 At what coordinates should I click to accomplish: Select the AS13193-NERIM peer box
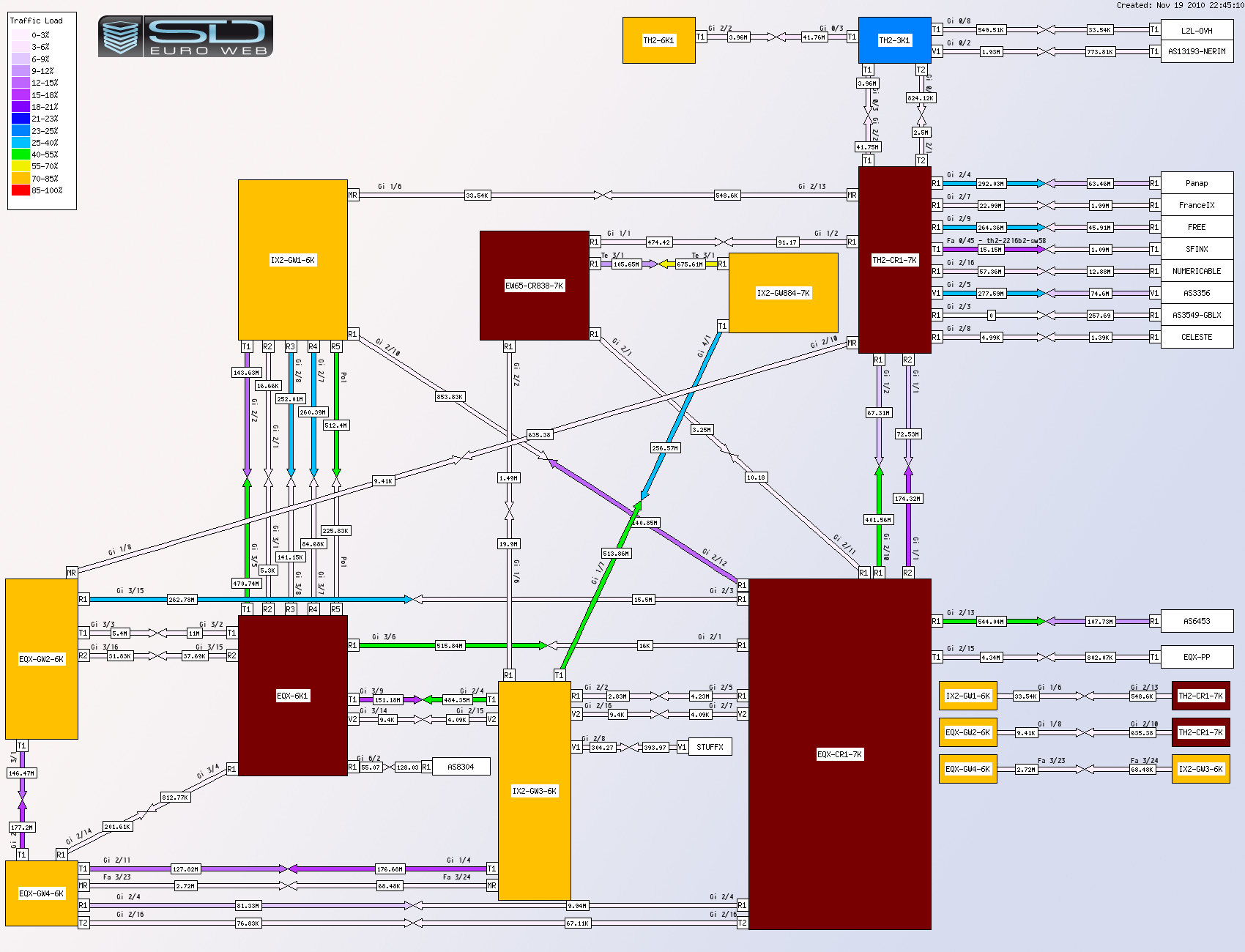[x=1197, y=51]
